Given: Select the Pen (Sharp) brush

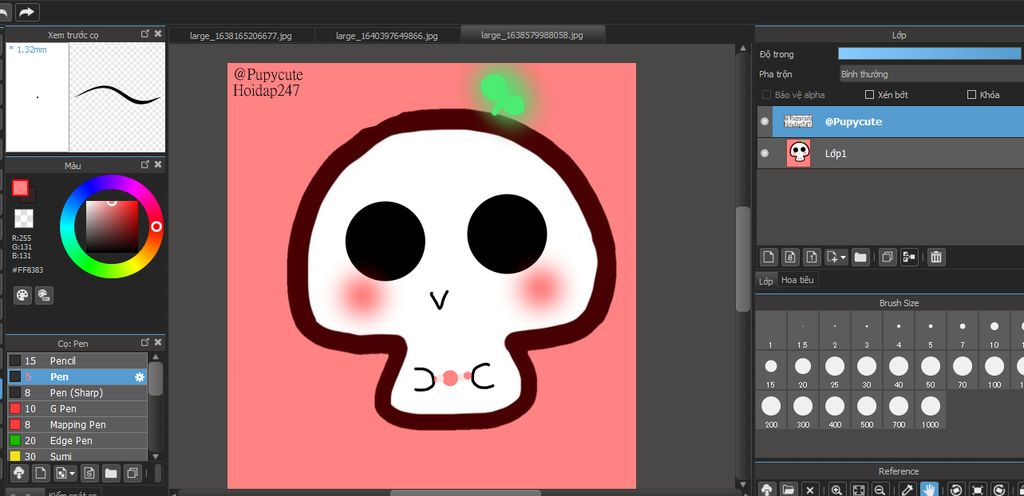Looking at the screenshot, I should click(x=77, y=393).
